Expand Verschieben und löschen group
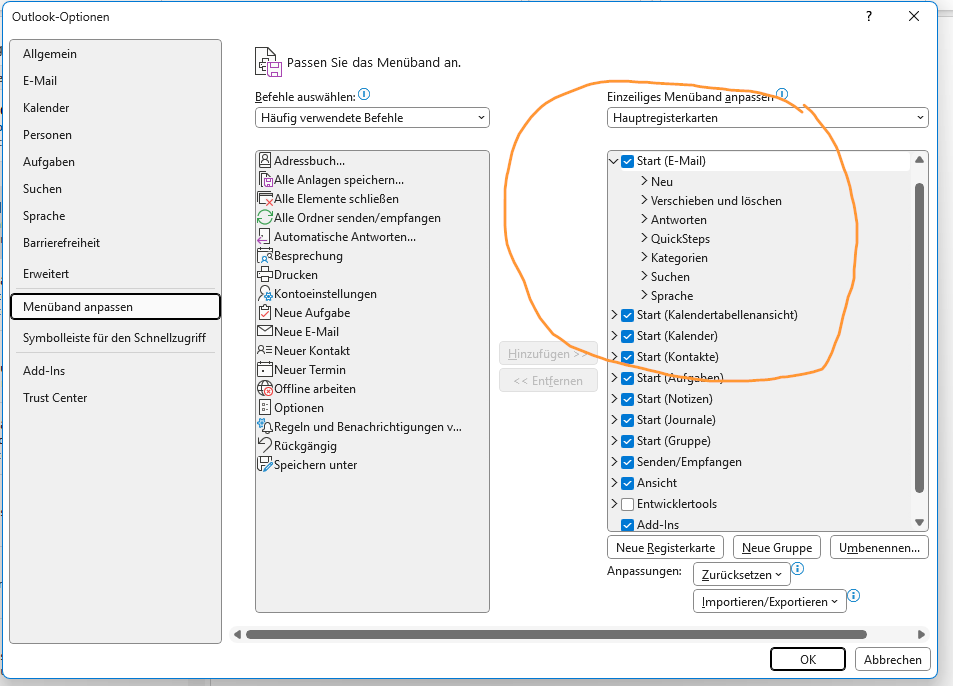Viewport: 953px width, 686px height. [644, 200]
